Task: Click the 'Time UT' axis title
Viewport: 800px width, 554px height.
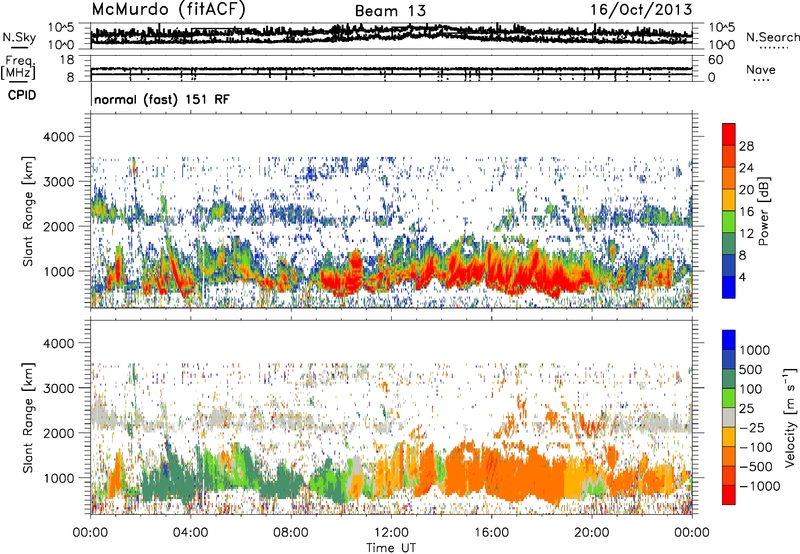Action: (391, 548)
